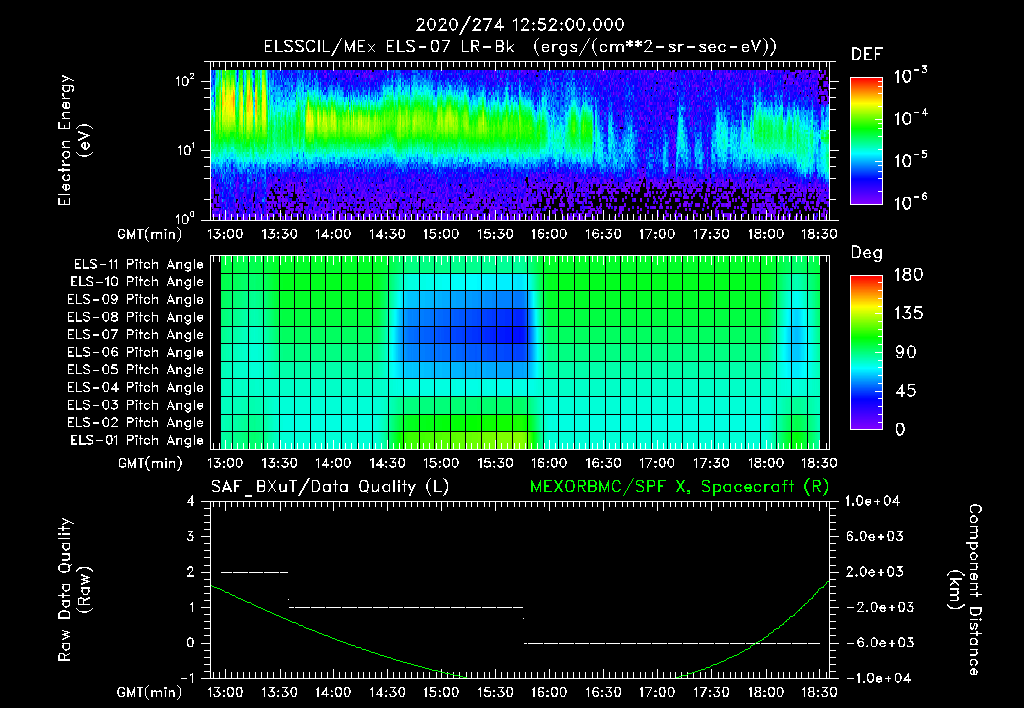Click the plot timestamp title 2020/274 12:52:00.000

(520, 25)
